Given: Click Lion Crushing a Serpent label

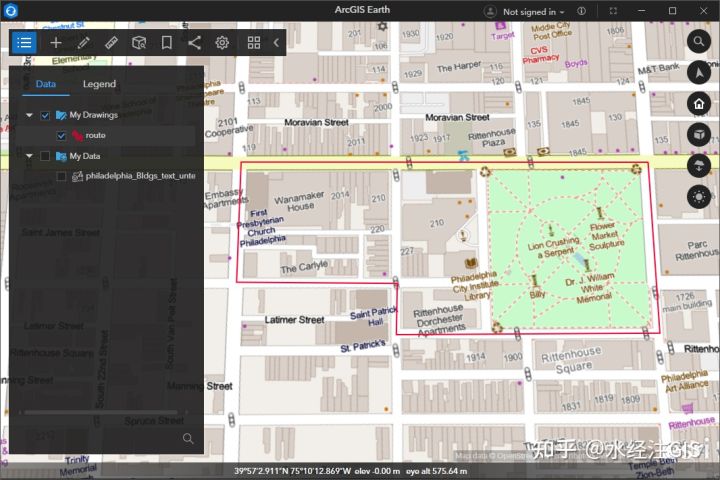Looking at the screenshot, I should pyautogui.click(x=553, y=247).
